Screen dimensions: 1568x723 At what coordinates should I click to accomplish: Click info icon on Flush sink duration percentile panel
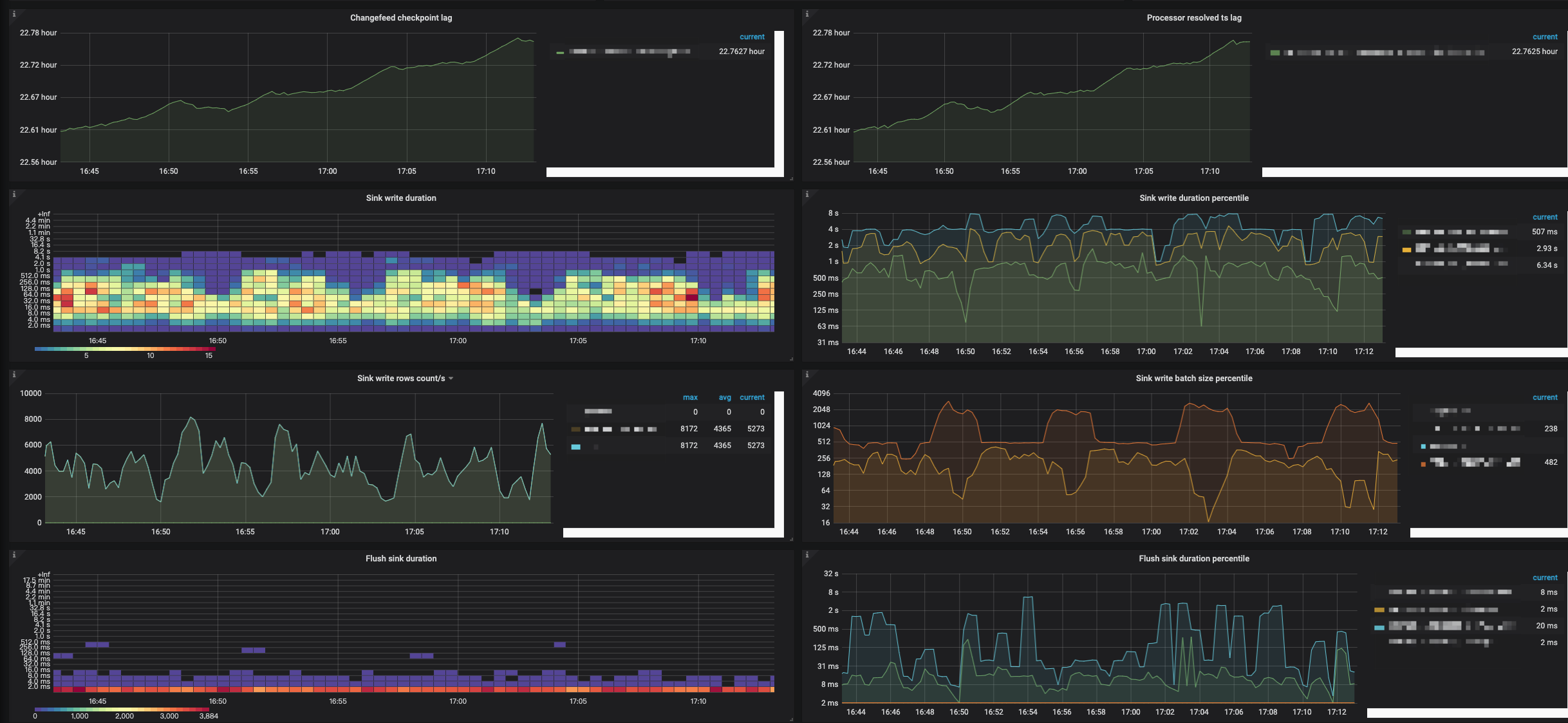(807, 554)
